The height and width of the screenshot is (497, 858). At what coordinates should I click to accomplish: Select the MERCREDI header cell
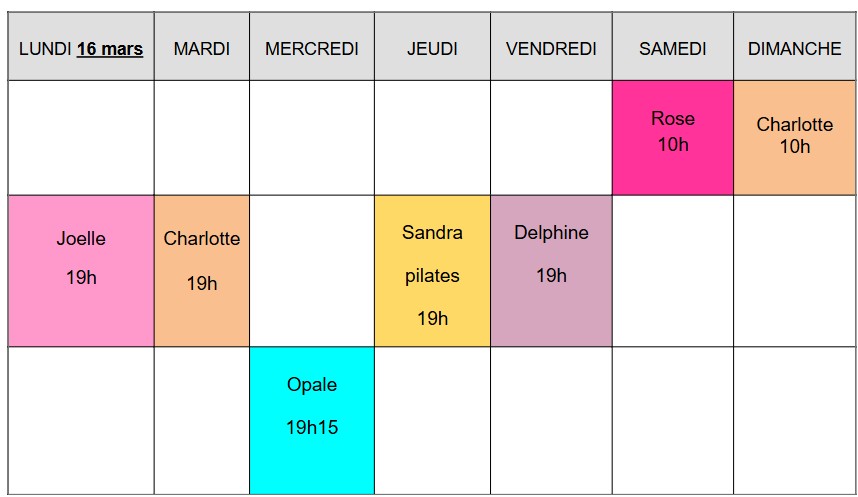point(312,47)
